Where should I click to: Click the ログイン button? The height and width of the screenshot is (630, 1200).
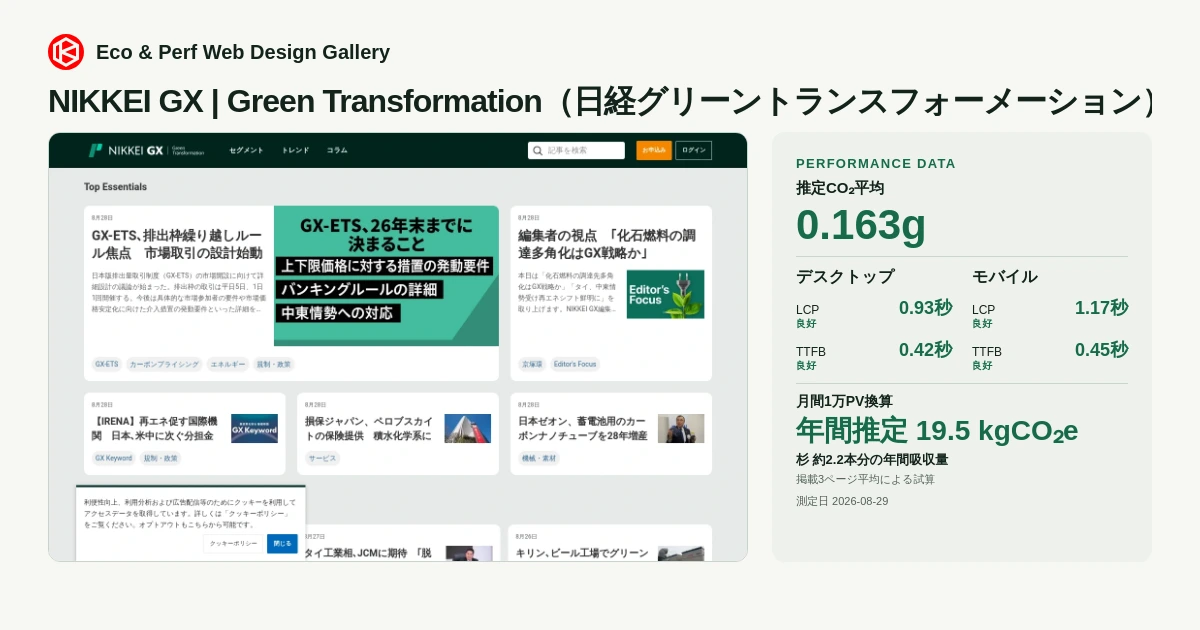694,150
